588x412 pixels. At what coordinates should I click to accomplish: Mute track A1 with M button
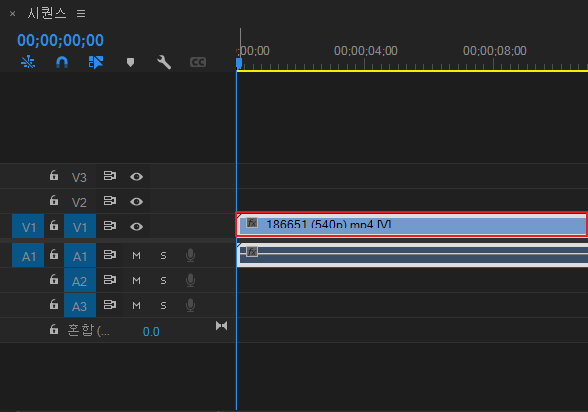[x=136, y=256]
